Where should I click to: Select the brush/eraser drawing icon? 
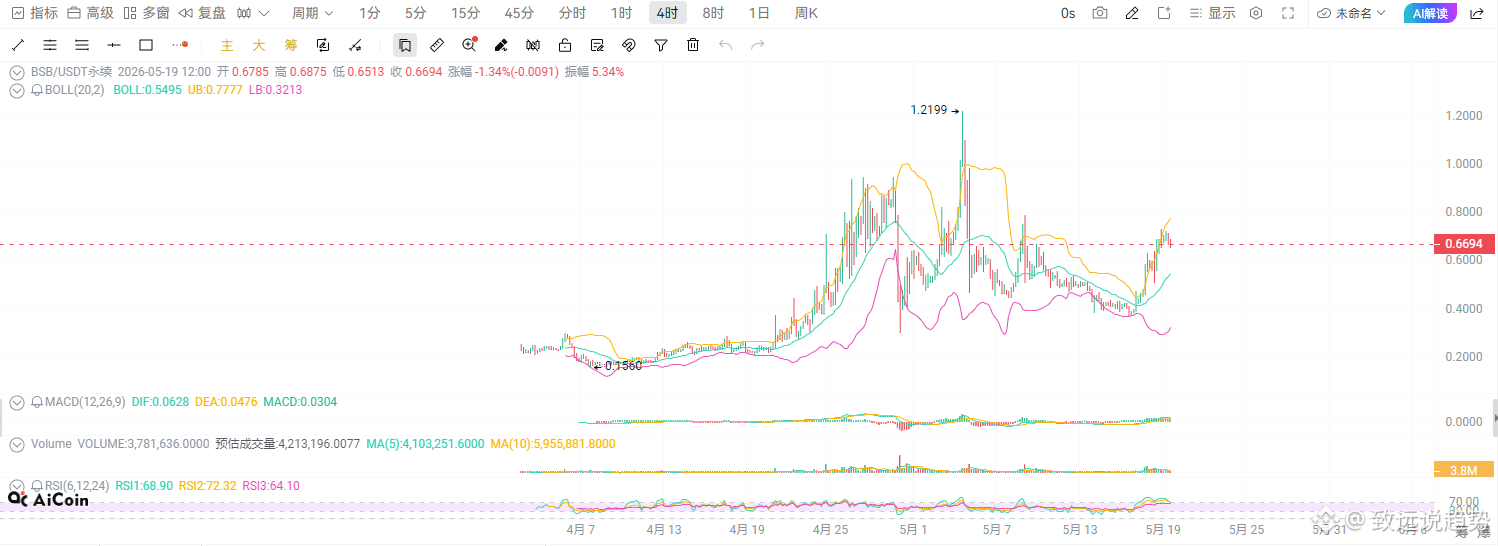click(x=501, y=45)
